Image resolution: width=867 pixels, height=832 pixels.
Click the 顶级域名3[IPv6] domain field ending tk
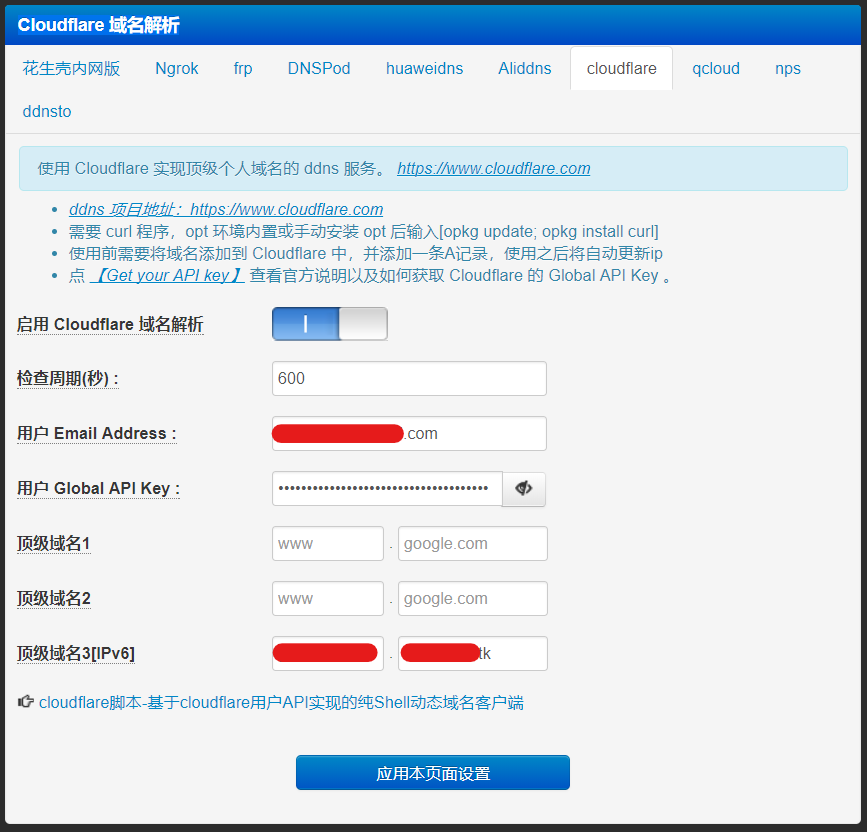(473, 653)
